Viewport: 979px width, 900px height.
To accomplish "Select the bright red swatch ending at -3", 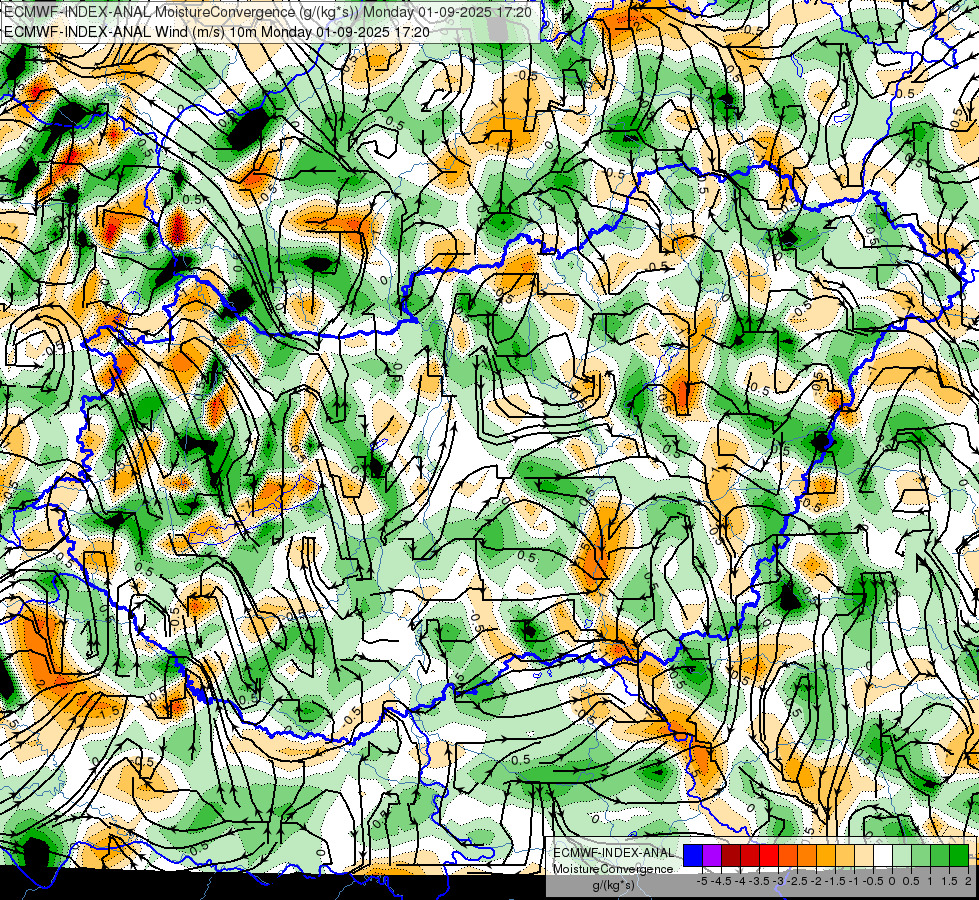I will [x=769, y=855].
